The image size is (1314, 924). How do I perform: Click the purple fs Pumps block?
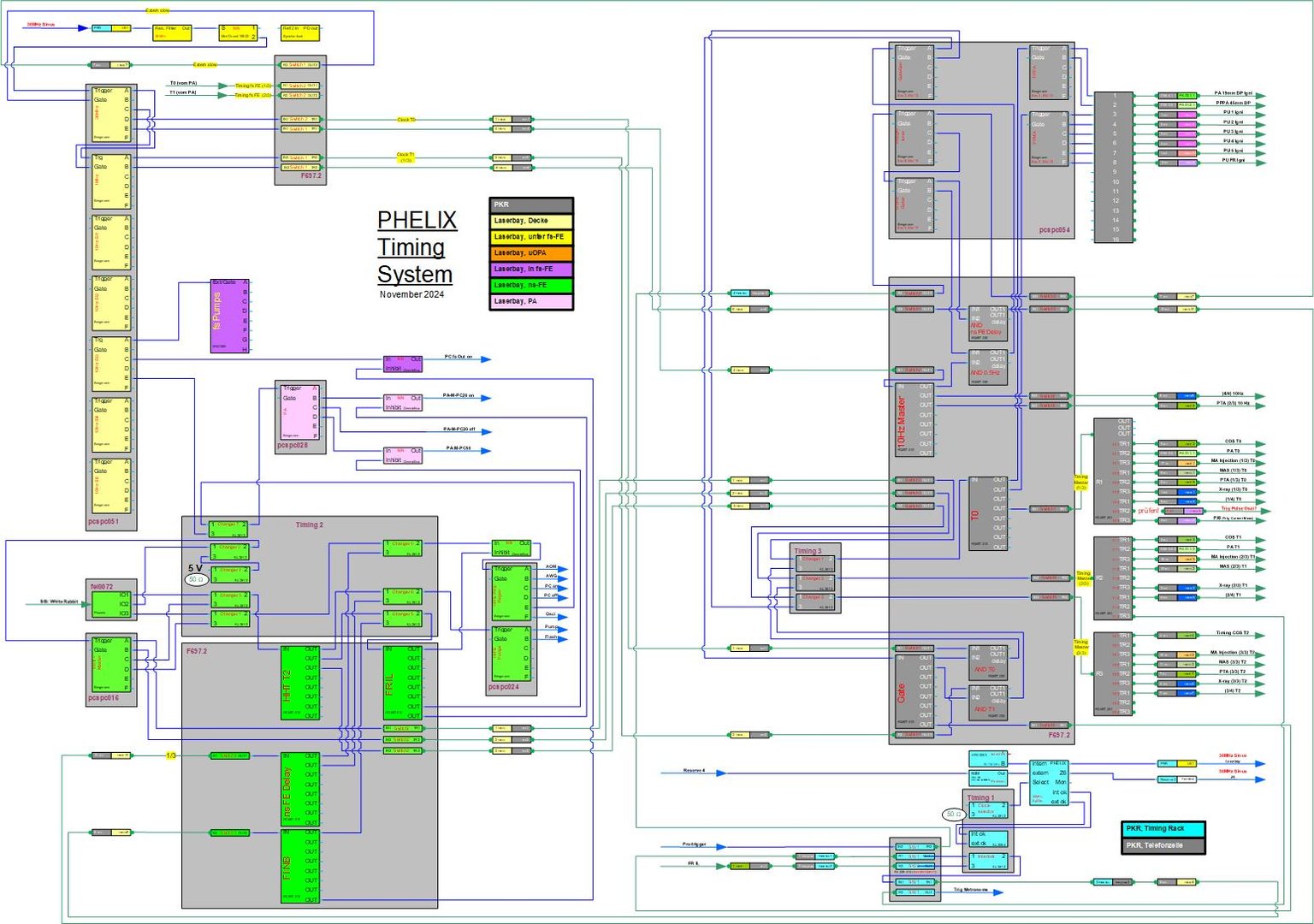click(229, 316)
